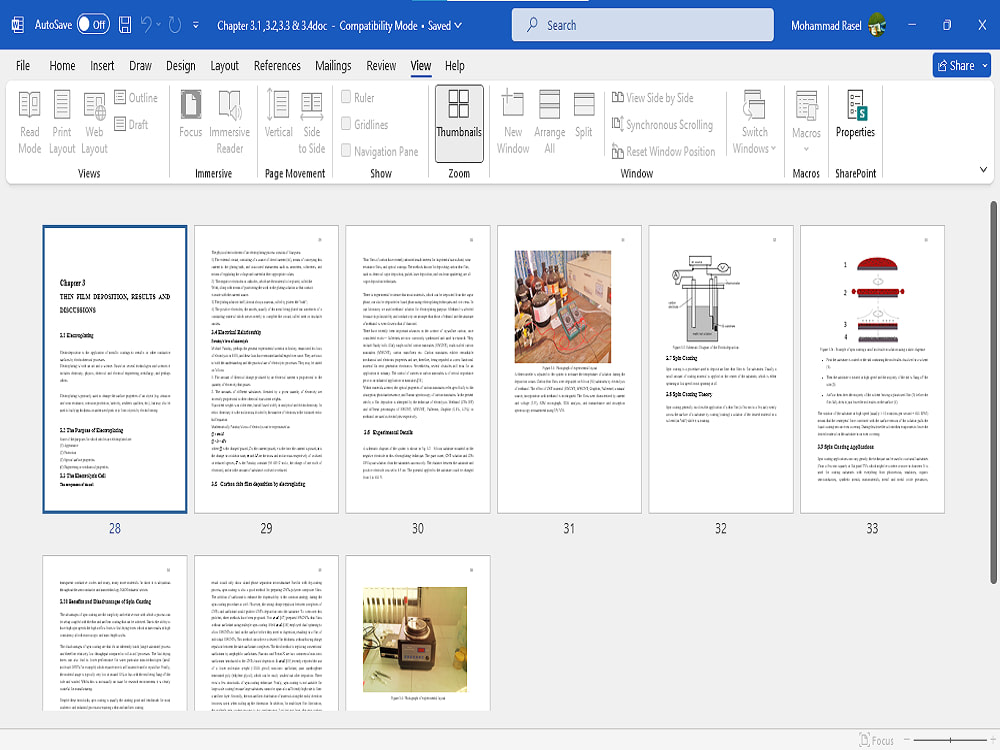1000x750 pixels.
Task: Open the Switch Windows dropdown
Action: tap(754, 122)
